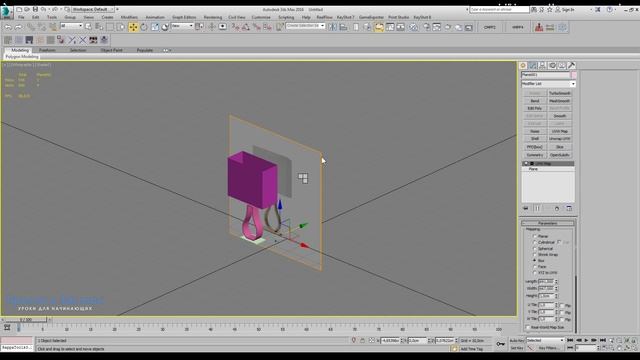
Task: Add the Unwrap UVW modifier button
Action: click(560, 139)
